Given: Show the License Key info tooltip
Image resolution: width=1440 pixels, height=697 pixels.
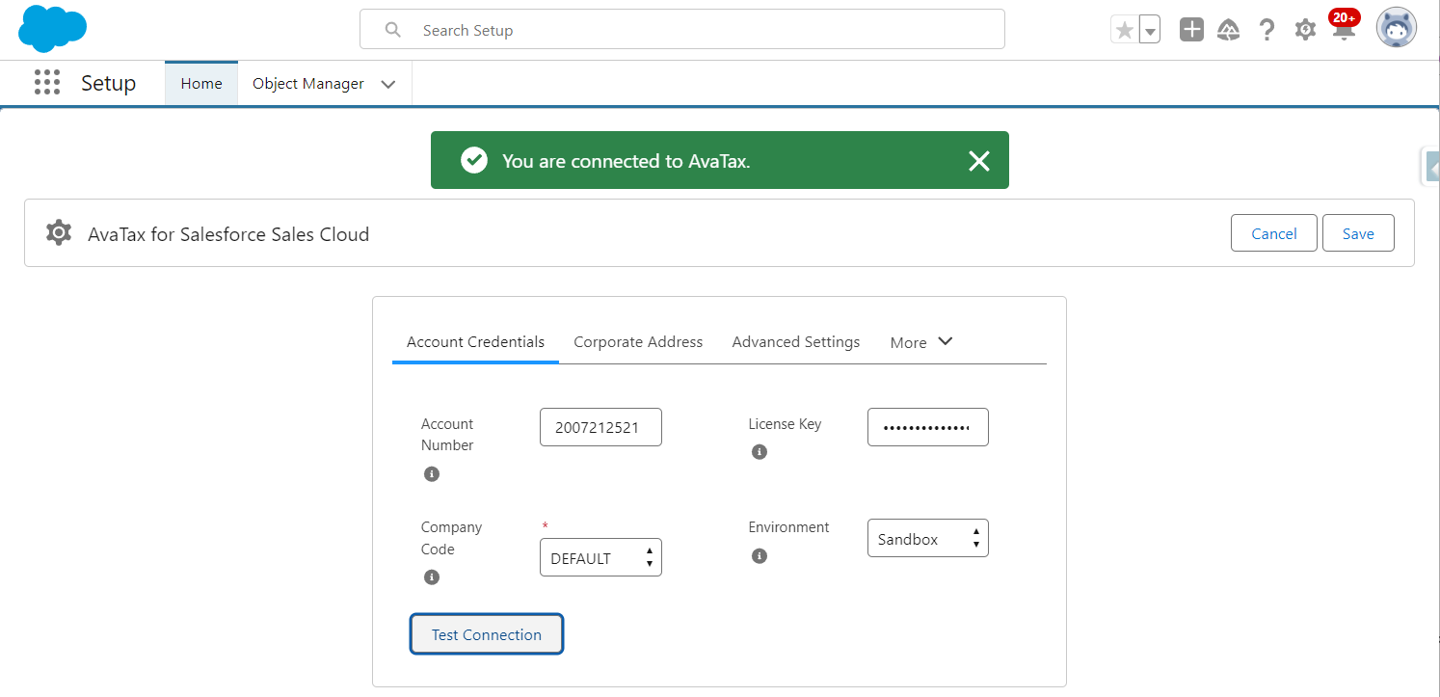Looking at the screenshot, I should [x=759, y=452].
